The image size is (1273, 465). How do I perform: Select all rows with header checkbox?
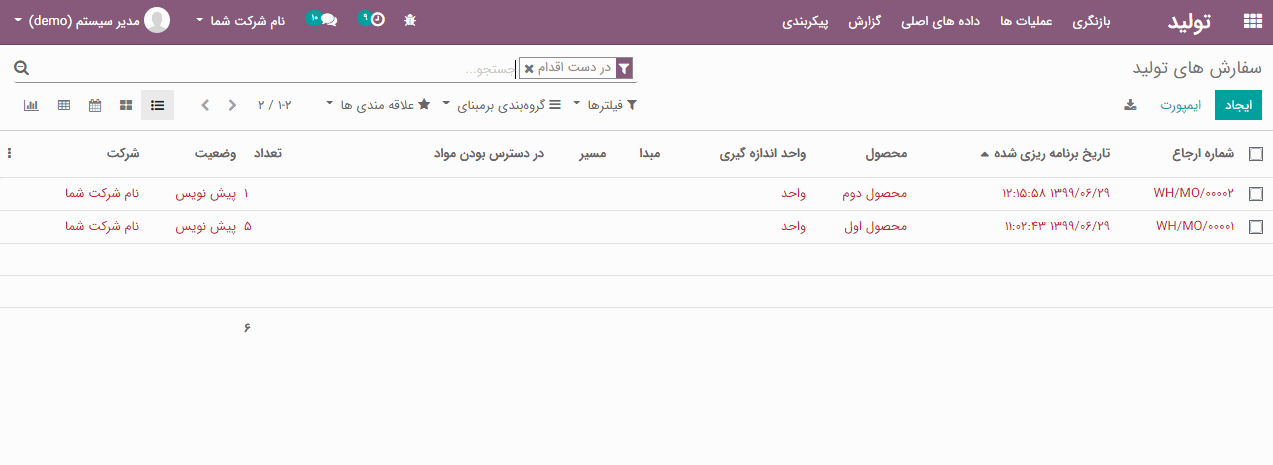pos(1256,154)
